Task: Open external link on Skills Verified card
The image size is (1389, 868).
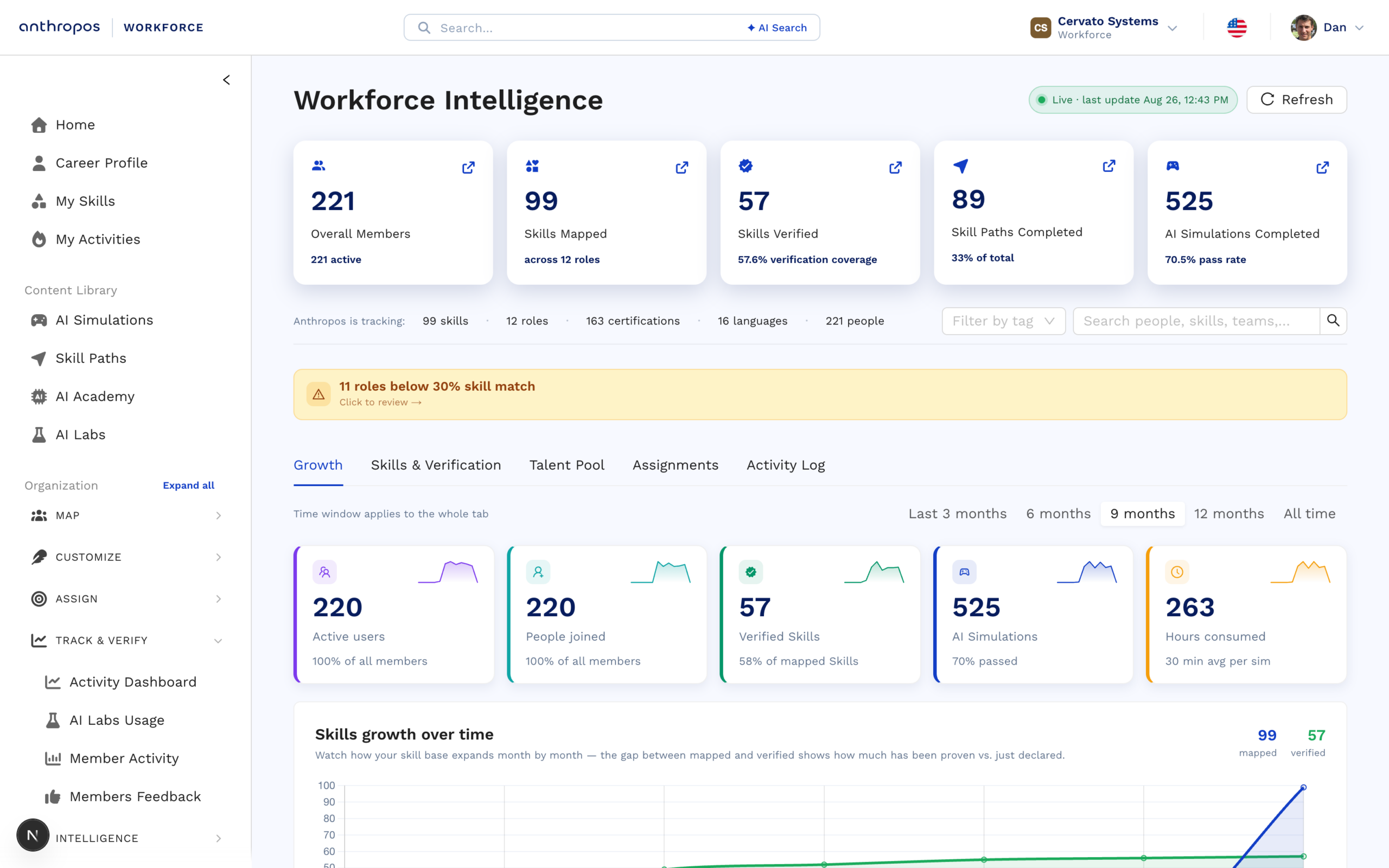Action: 895,167
